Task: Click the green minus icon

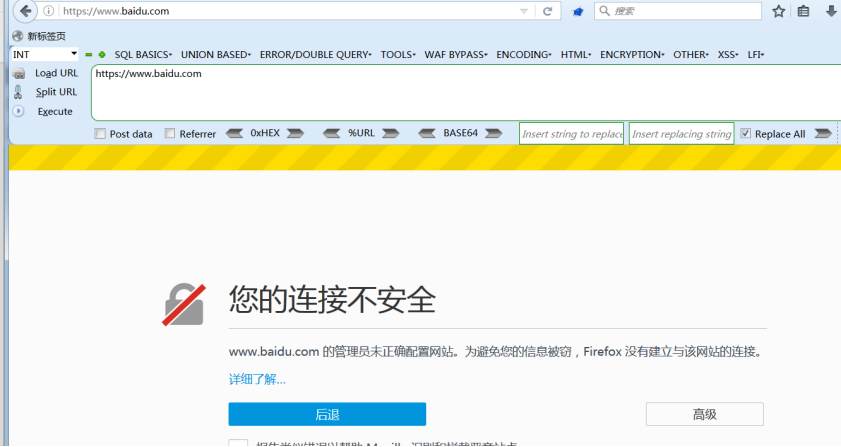Action: pos(88,55)
